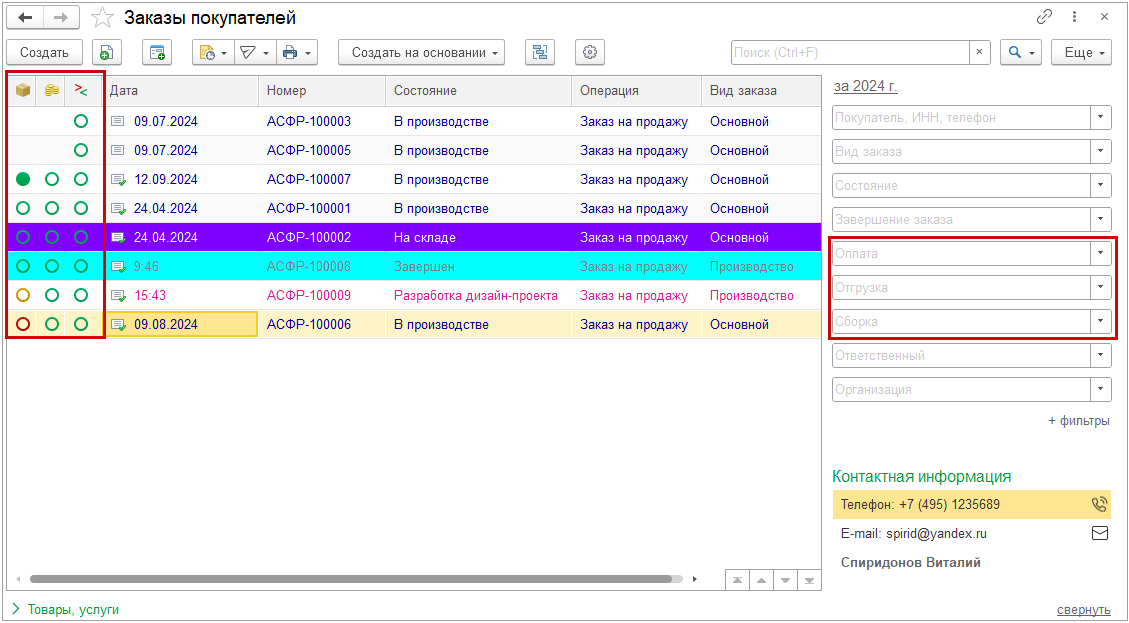
Task: Click the + фильтры link
Action: click(1079, 421)
